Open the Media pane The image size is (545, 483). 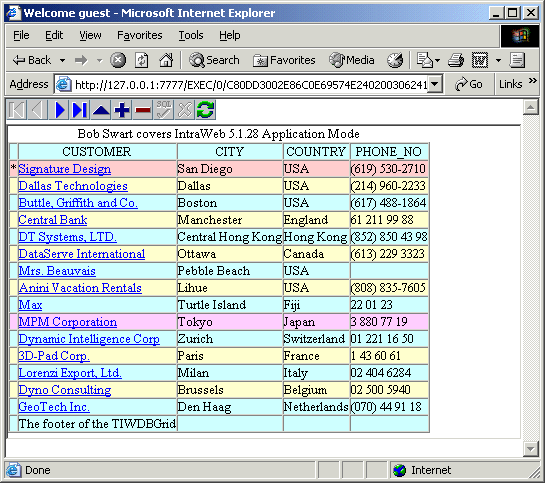352,60
